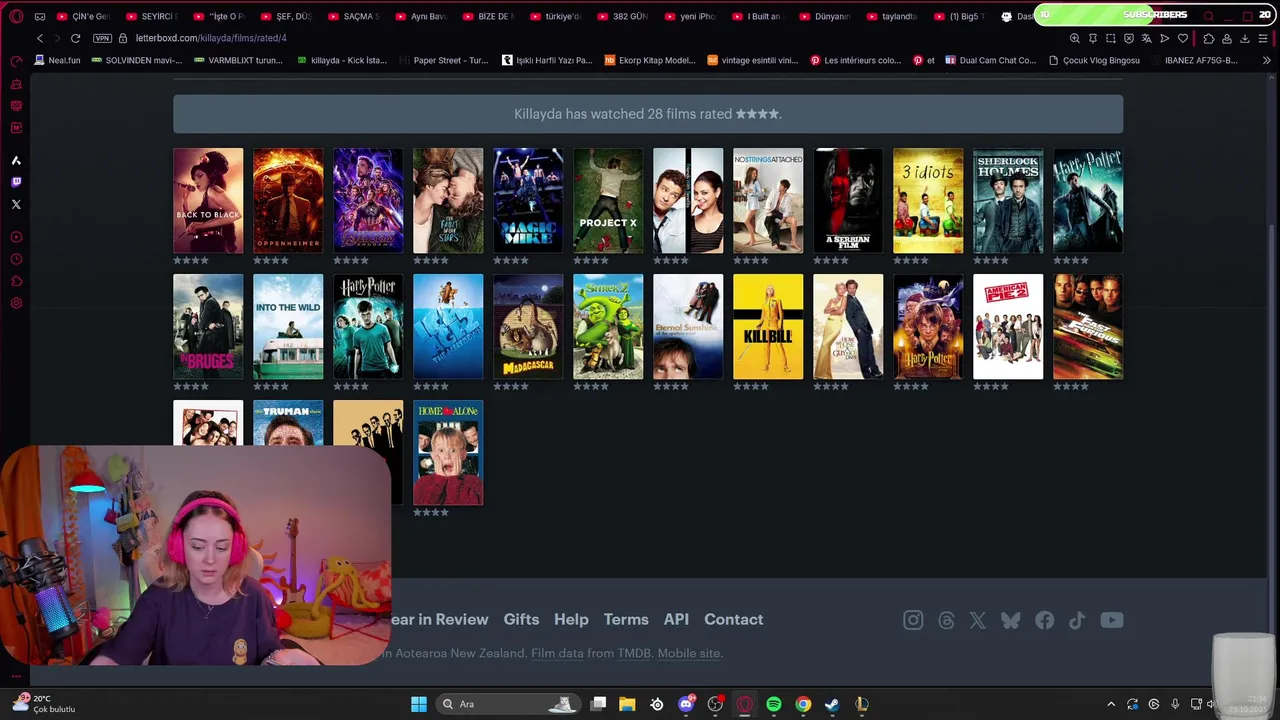Open the No Strings Attached poster
Image resolution: width=1280 pixels, height=720 pixels.
click(768, 201)
